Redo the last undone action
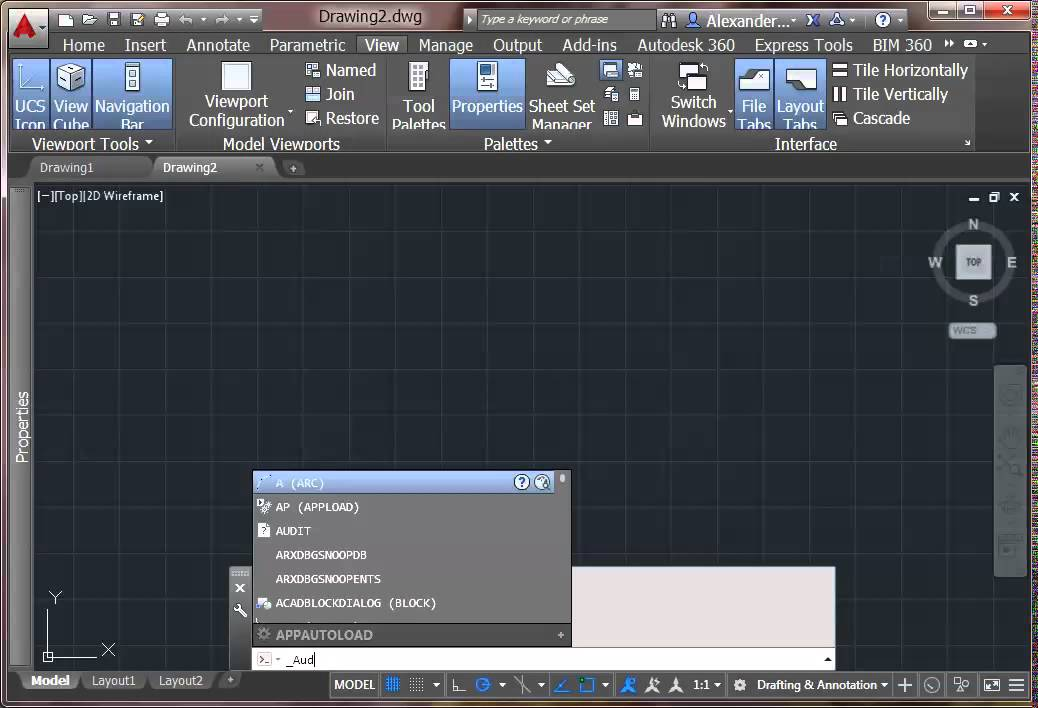Screen dimensions: 1038x708 point(222,20)
